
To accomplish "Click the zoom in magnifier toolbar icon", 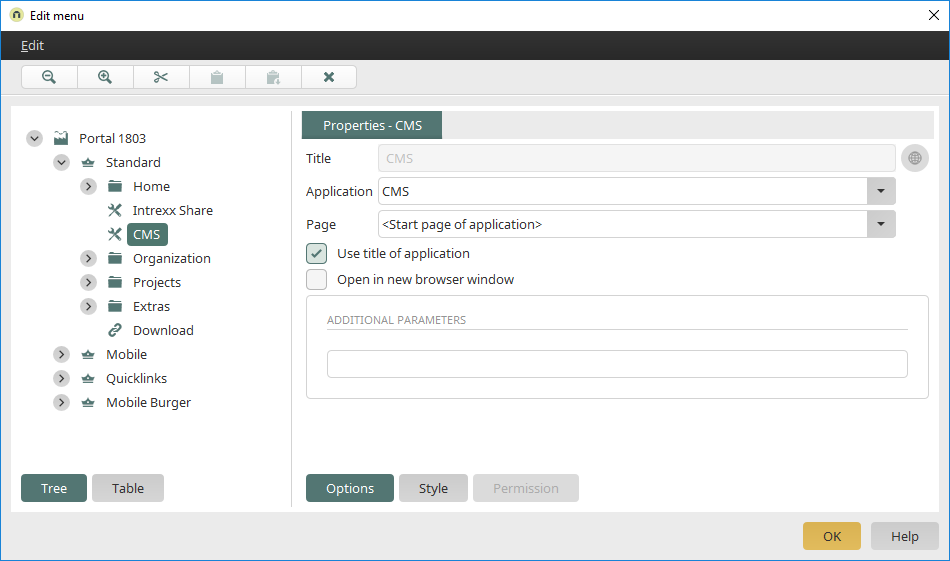I will click(105, 77).
